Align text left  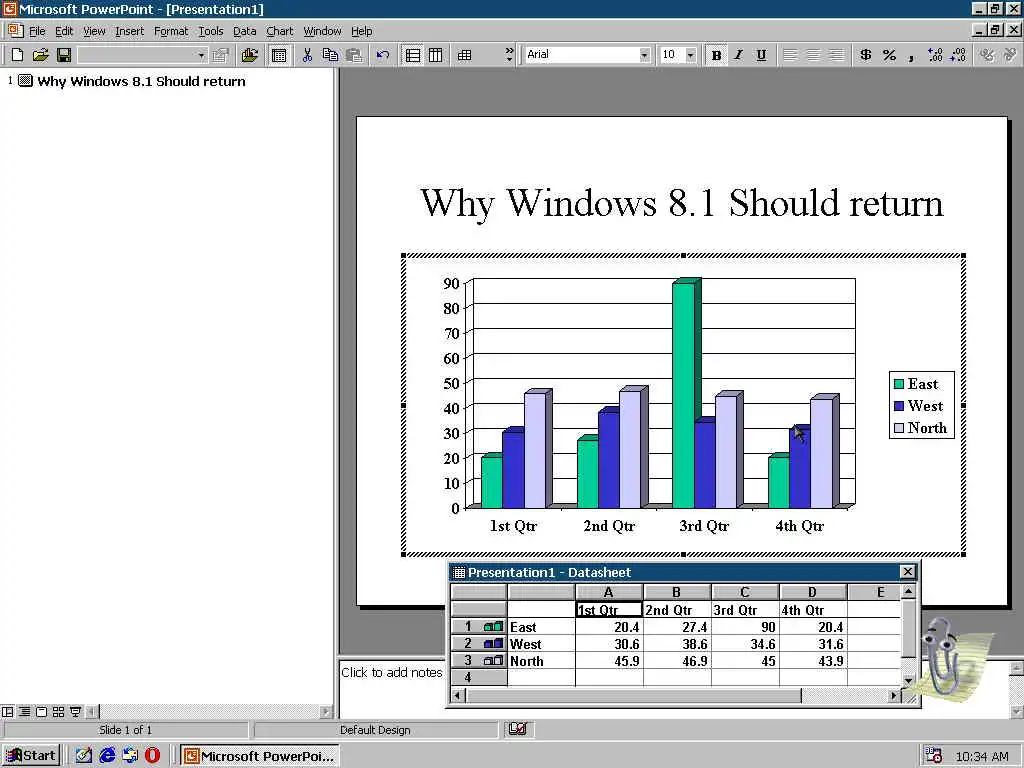click(x=790, y=55)
